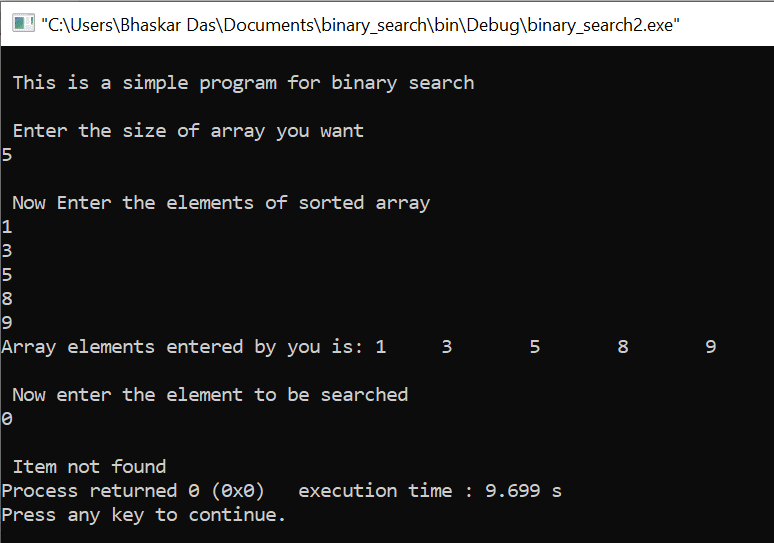Click 'Now Enter the elements of sorted array' line
This screenshot has height=543, width=774.
[221, 203]
